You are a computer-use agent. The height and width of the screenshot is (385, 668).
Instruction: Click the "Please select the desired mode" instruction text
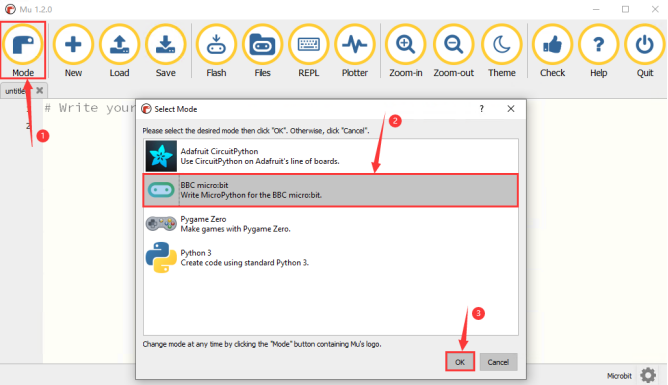click(x=256, y=131)
